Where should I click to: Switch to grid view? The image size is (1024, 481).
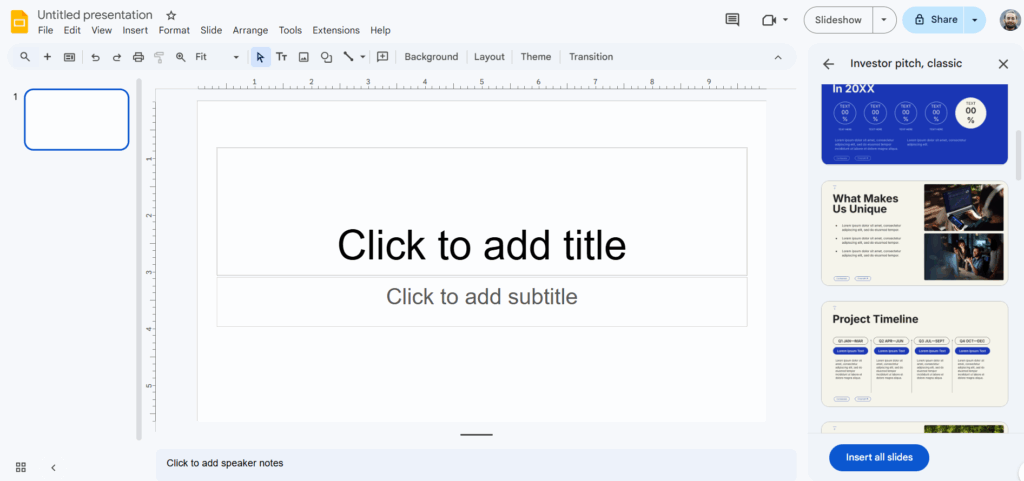pos(21,467)
